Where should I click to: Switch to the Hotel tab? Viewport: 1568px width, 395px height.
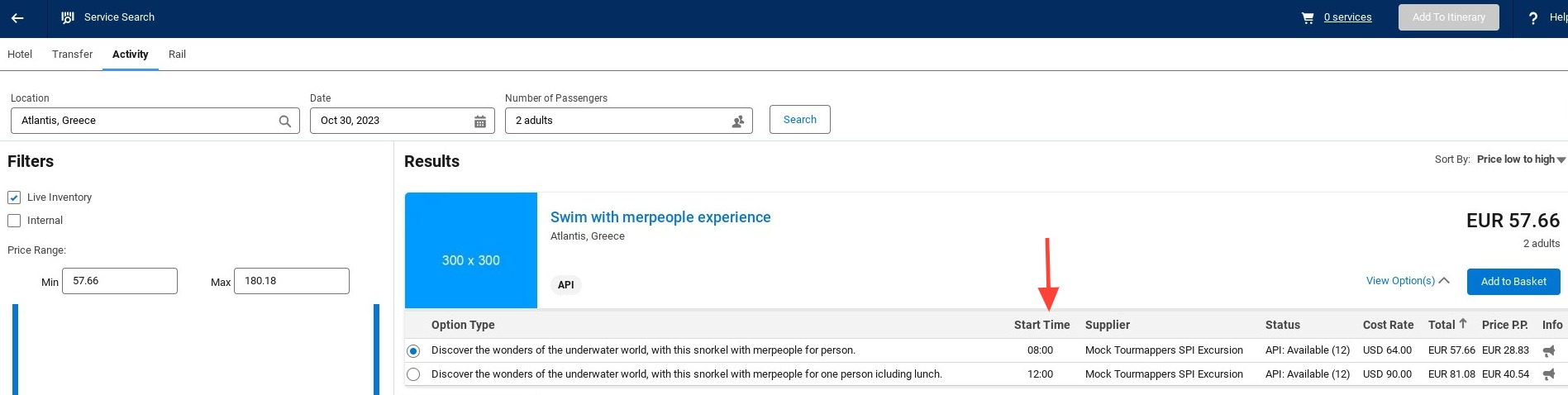coord(20,55)
